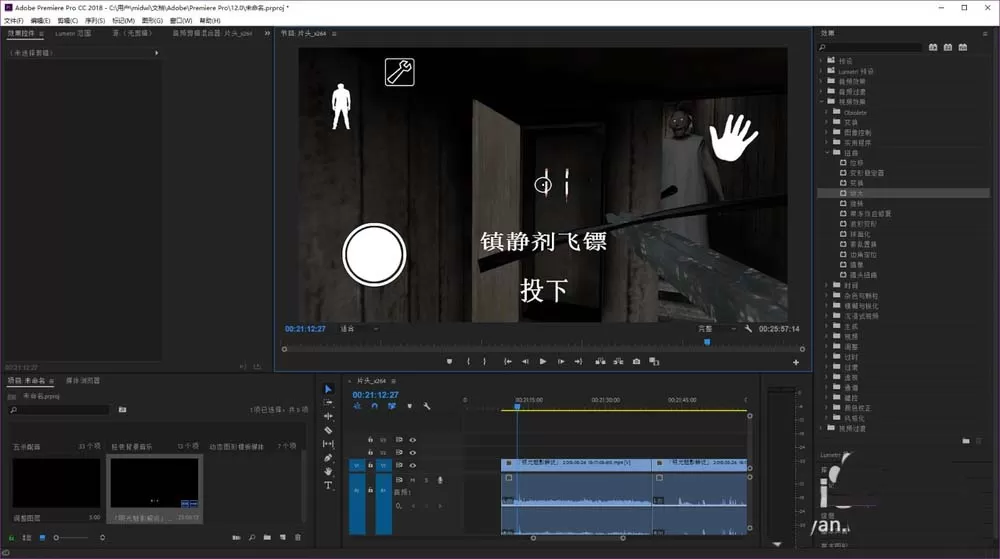1000x559 pixels.
Task: Open timeline display settings wrench icon
Action: tap(427, 406)
